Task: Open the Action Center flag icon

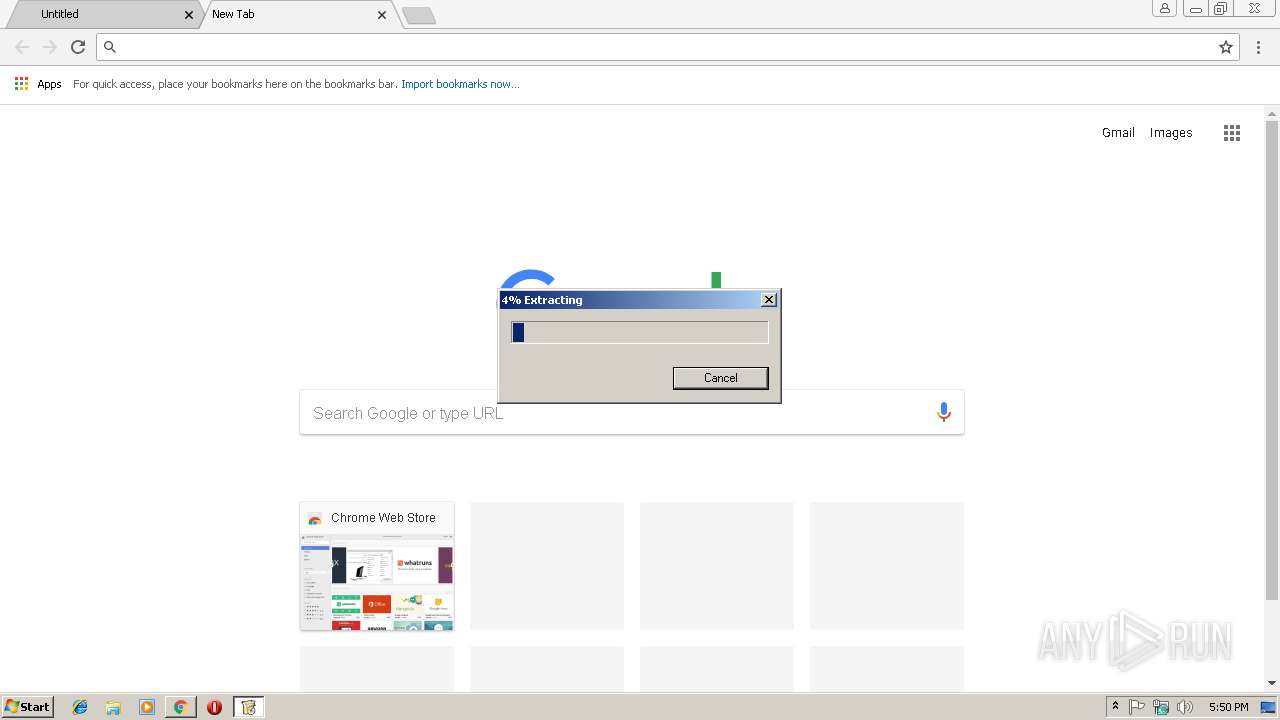Action: [x=1137, y=707]
